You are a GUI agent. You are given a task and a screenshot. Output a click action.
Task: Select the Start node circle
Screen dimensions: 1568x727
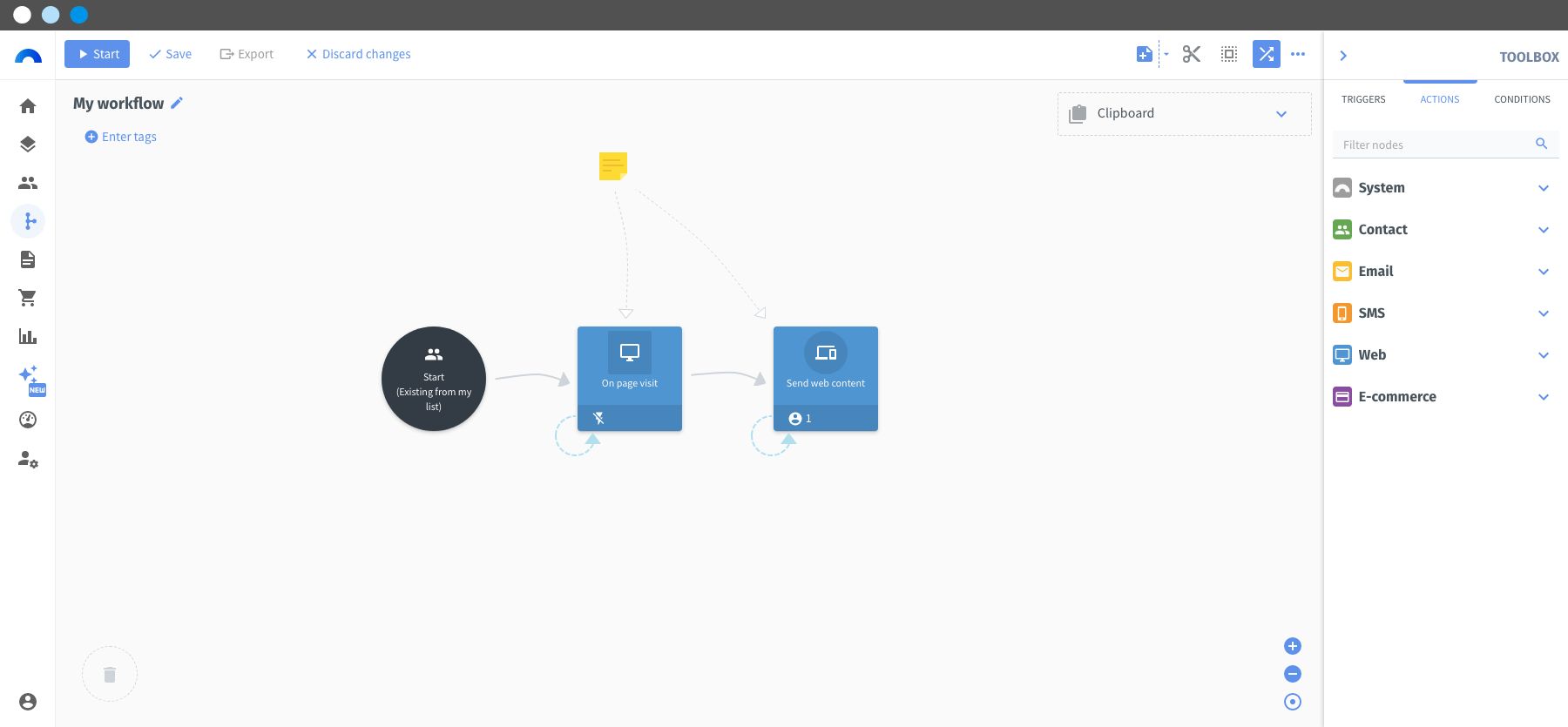(x=434, y=379)
